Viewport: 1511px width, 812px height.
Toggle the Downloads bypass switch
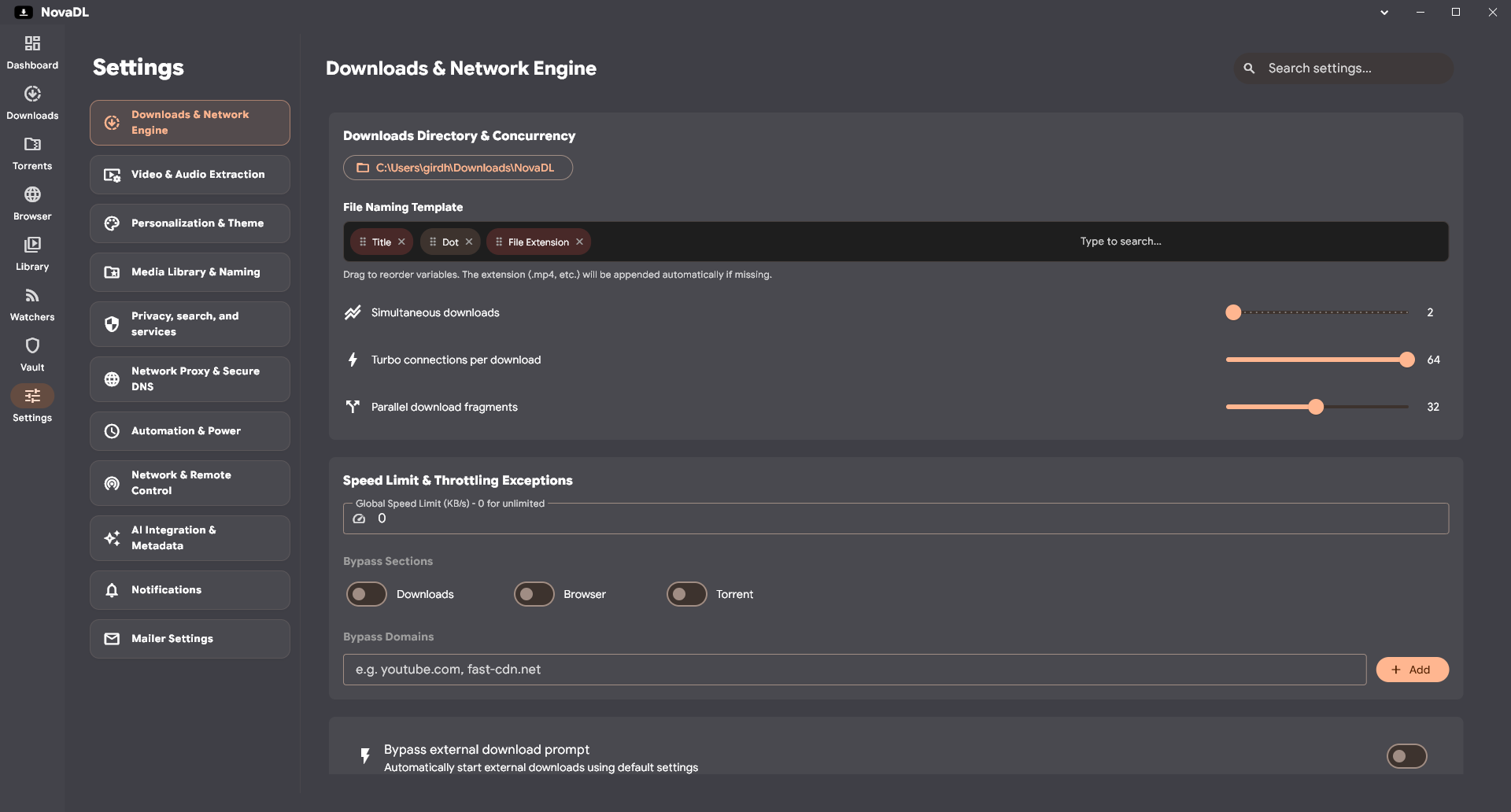(x=367, y=594)
